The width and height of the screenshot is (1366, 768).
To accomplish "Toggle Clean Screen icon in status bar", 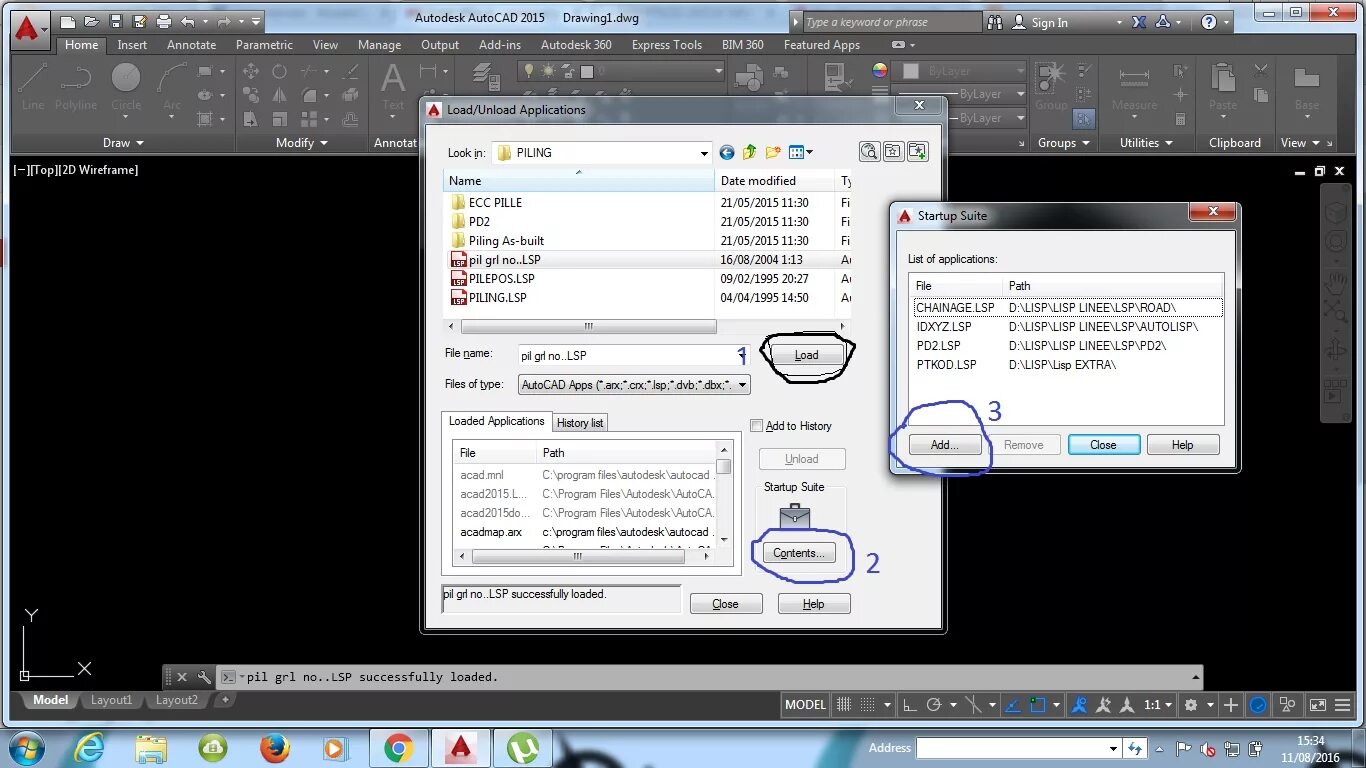I will (x=1317, y=705).
